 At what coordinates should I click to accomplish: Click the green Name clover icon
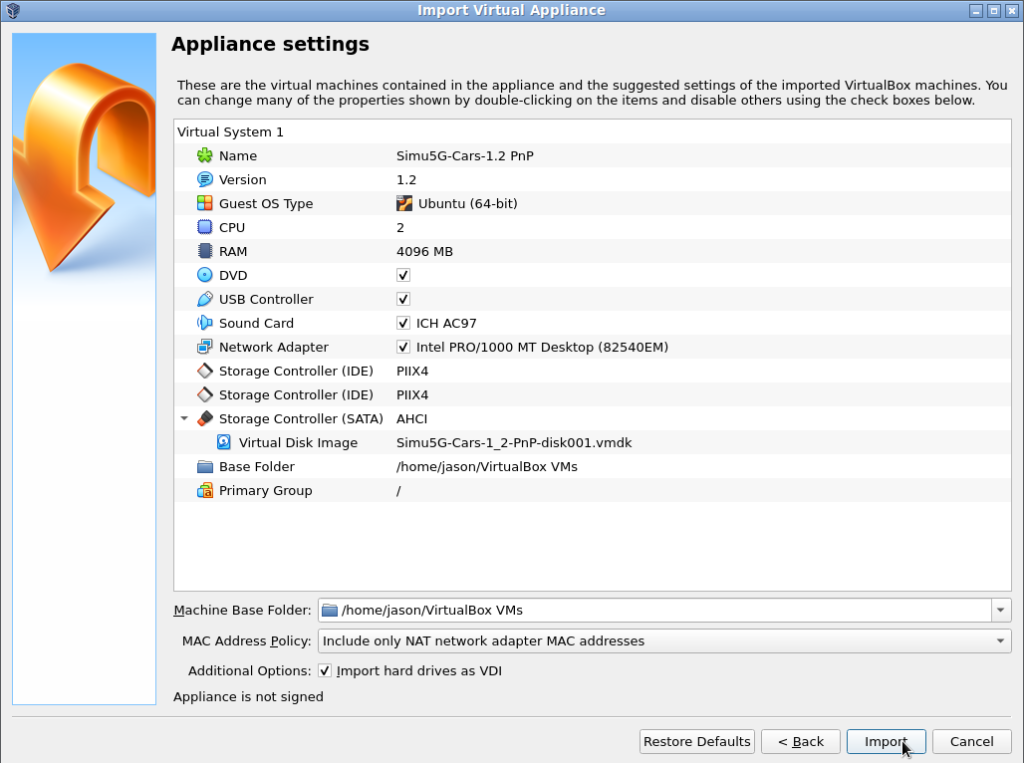tap(205, 156)
